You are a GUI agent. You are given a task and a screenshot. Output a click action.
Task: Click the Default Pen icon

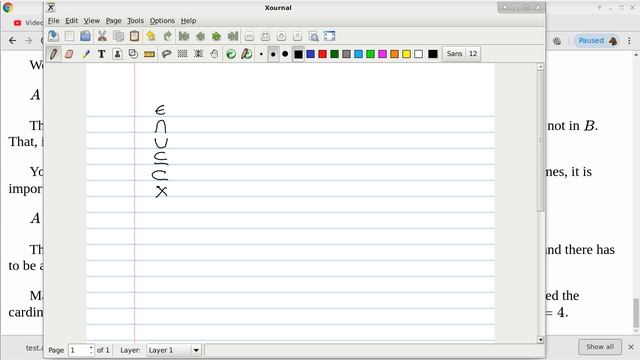click(x=247, y=54)
